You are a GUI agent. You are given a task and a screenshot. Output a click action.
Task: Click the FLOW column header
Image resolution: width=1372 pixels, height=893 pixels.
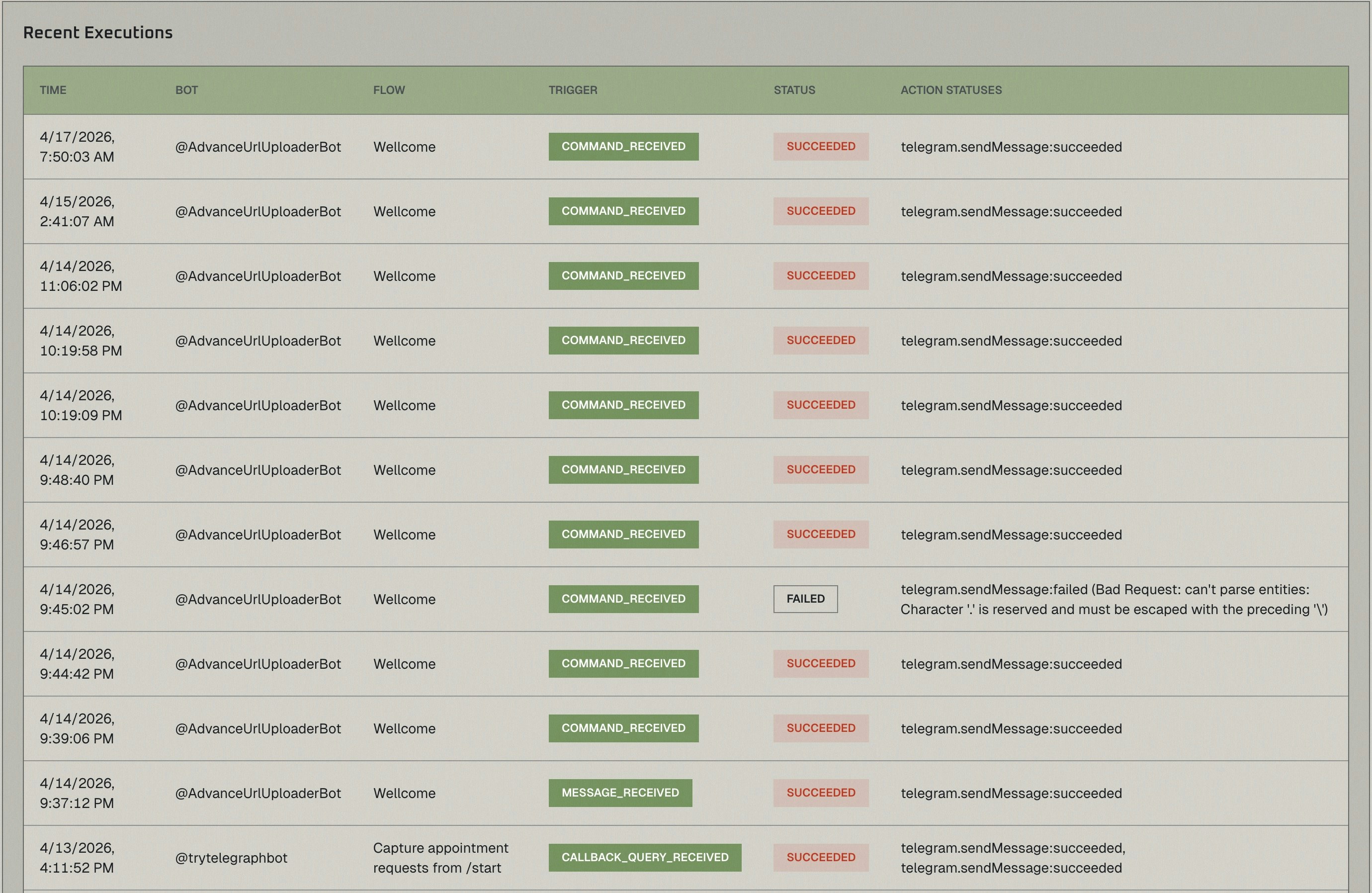pyautogui.click(x=389, y=90)
